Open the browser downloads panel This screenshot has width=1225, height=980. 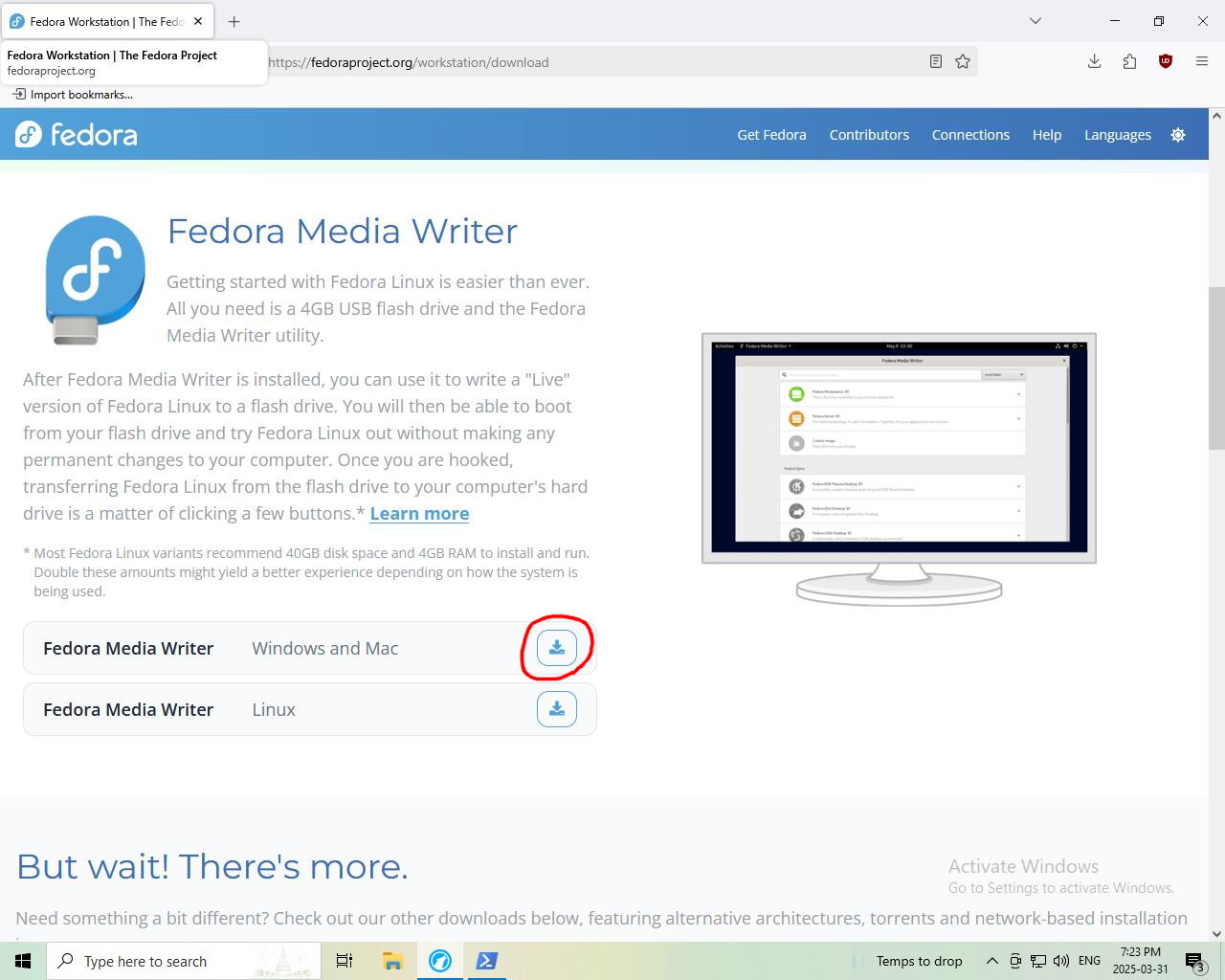[x=1094, y=61]
